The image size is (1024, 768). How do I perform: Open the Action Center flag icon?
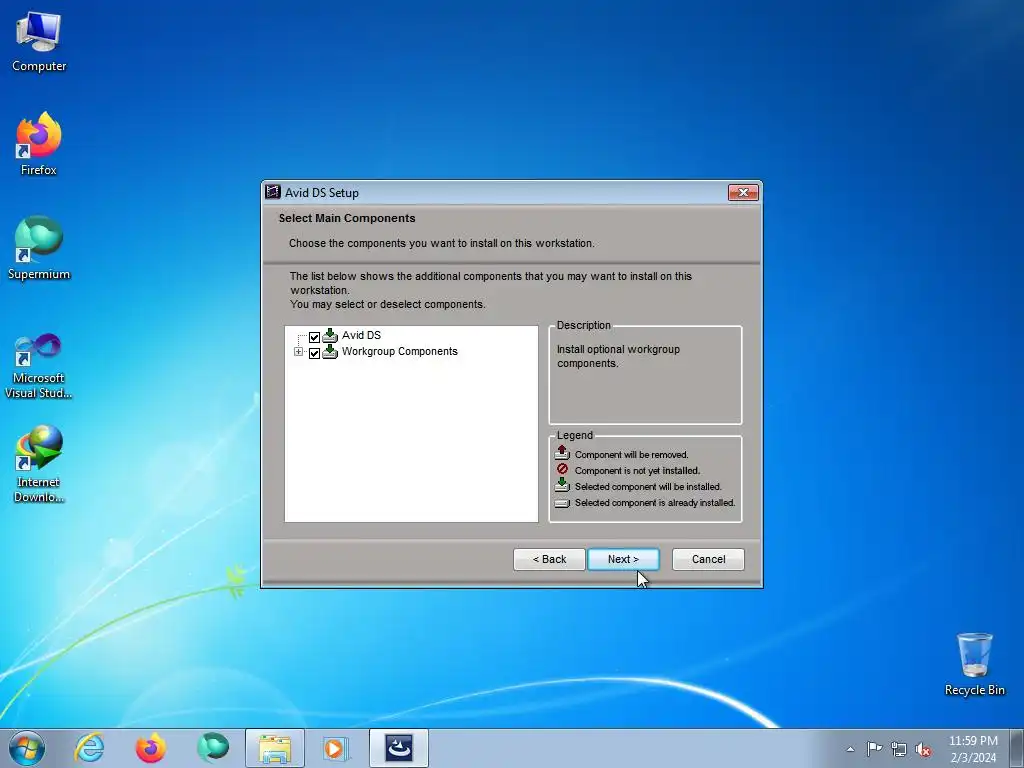[x=874, y=748]
